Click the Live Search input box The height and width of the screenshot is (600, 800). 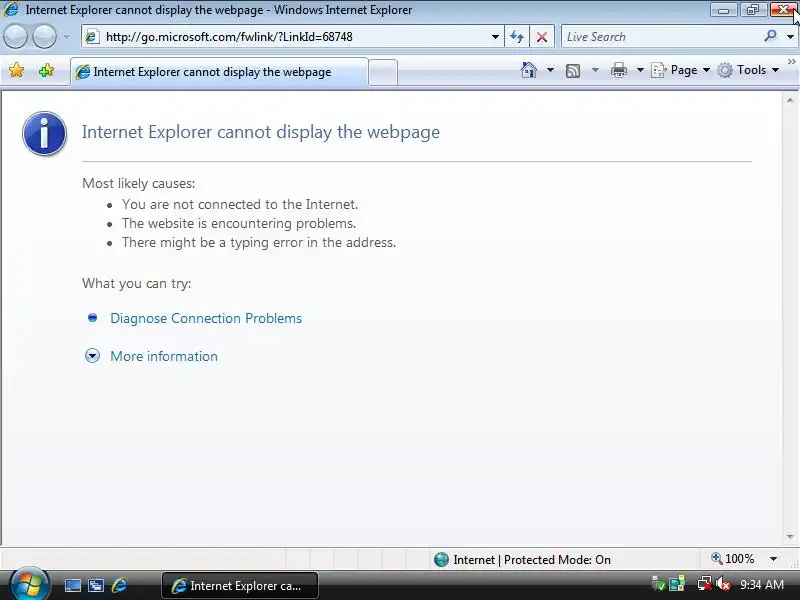pyautogui.click(x=661, y=37)
